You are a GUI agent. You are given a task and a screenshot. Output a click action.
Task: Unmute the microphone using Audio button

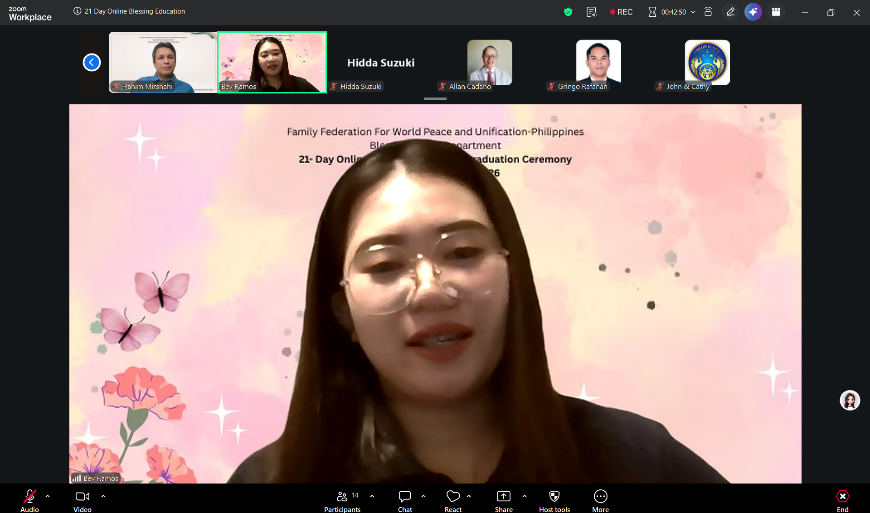30,497
